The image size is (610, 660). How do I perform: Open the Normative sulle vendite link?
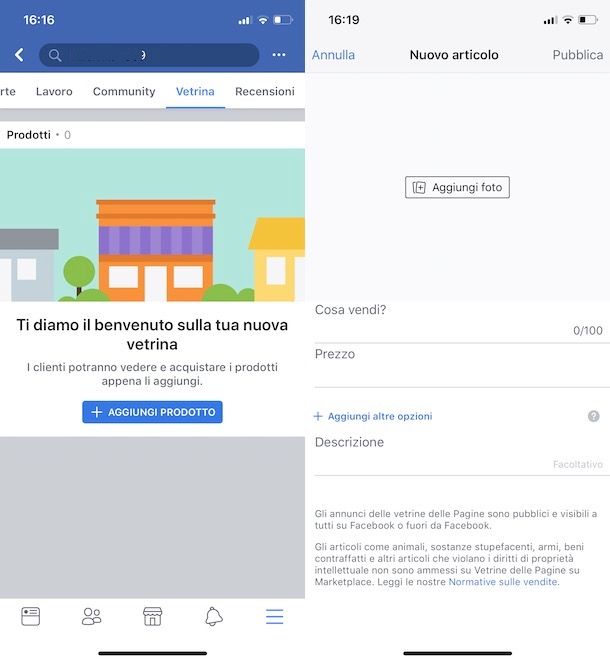pyautogui.click(x=503, y=582)
